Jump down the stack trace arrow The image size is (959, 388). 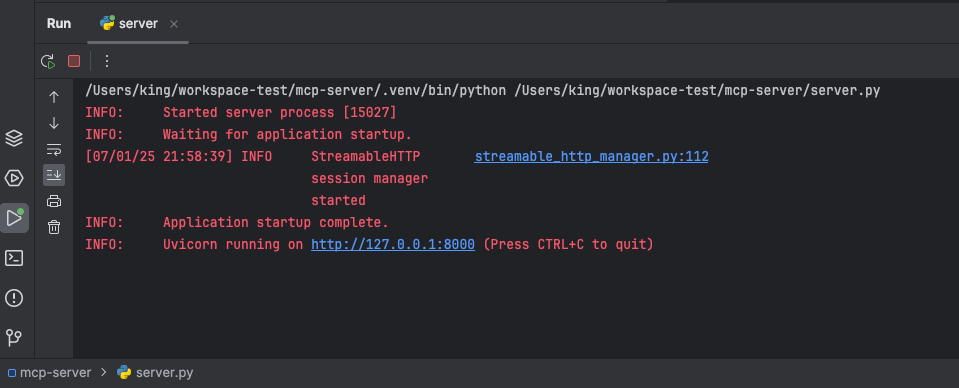[54, 123]
